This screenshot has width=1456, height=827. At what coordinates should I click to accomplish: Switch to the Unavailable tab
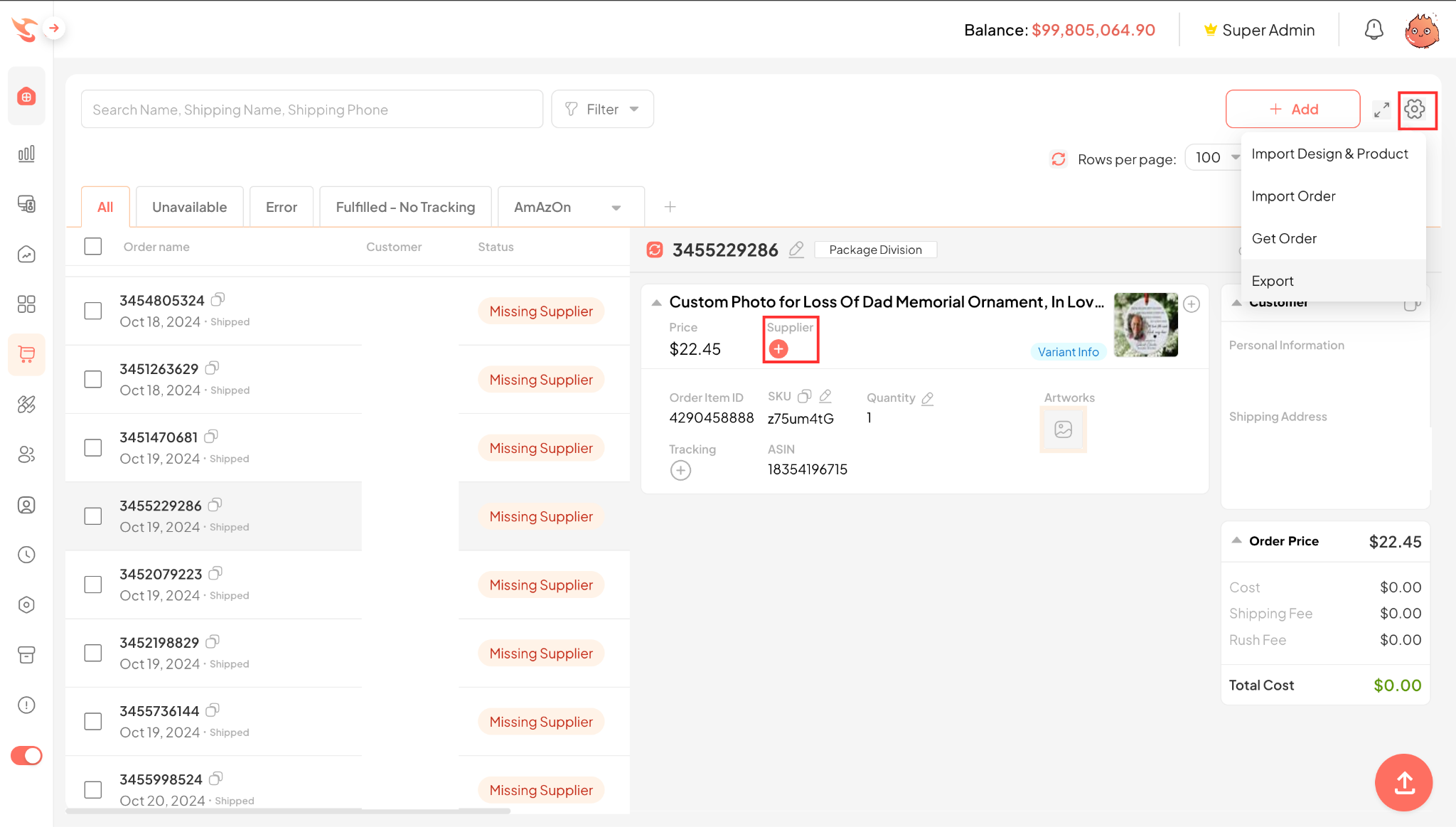point(189,207)
